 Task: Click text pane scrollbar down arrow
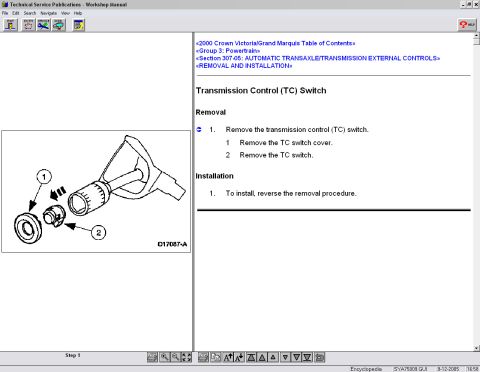point(476,348)
